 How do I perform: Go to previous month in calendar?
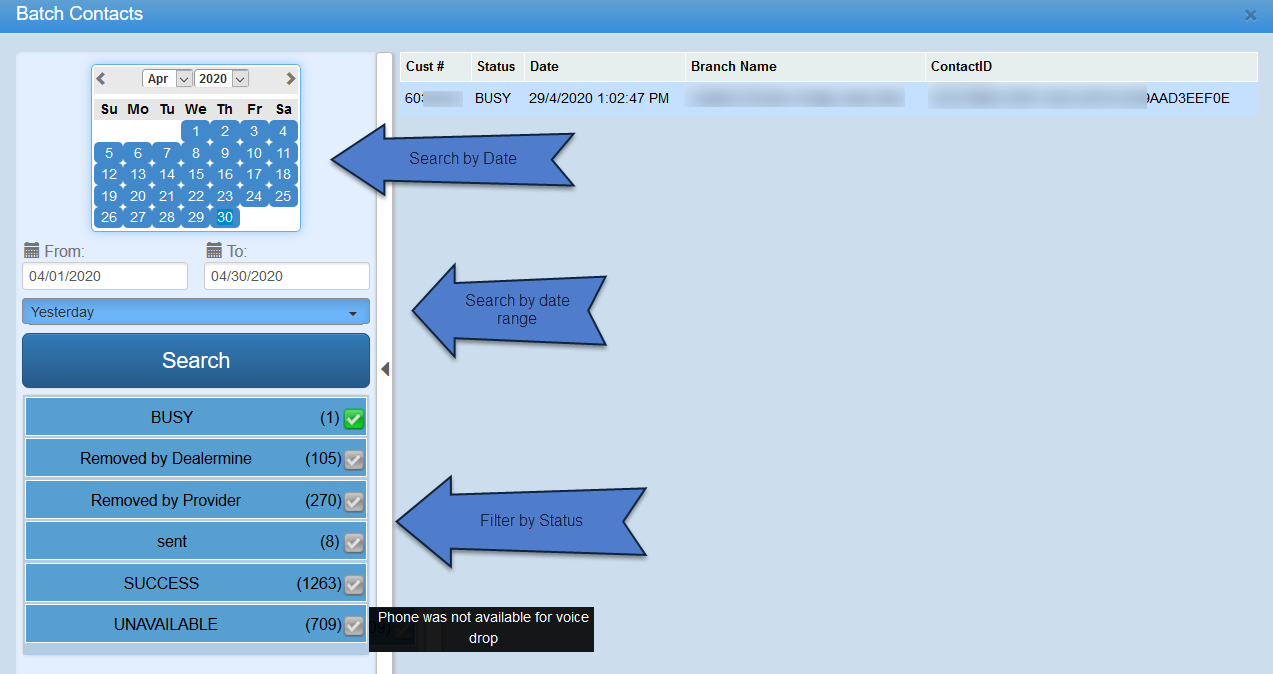[101, 79]
